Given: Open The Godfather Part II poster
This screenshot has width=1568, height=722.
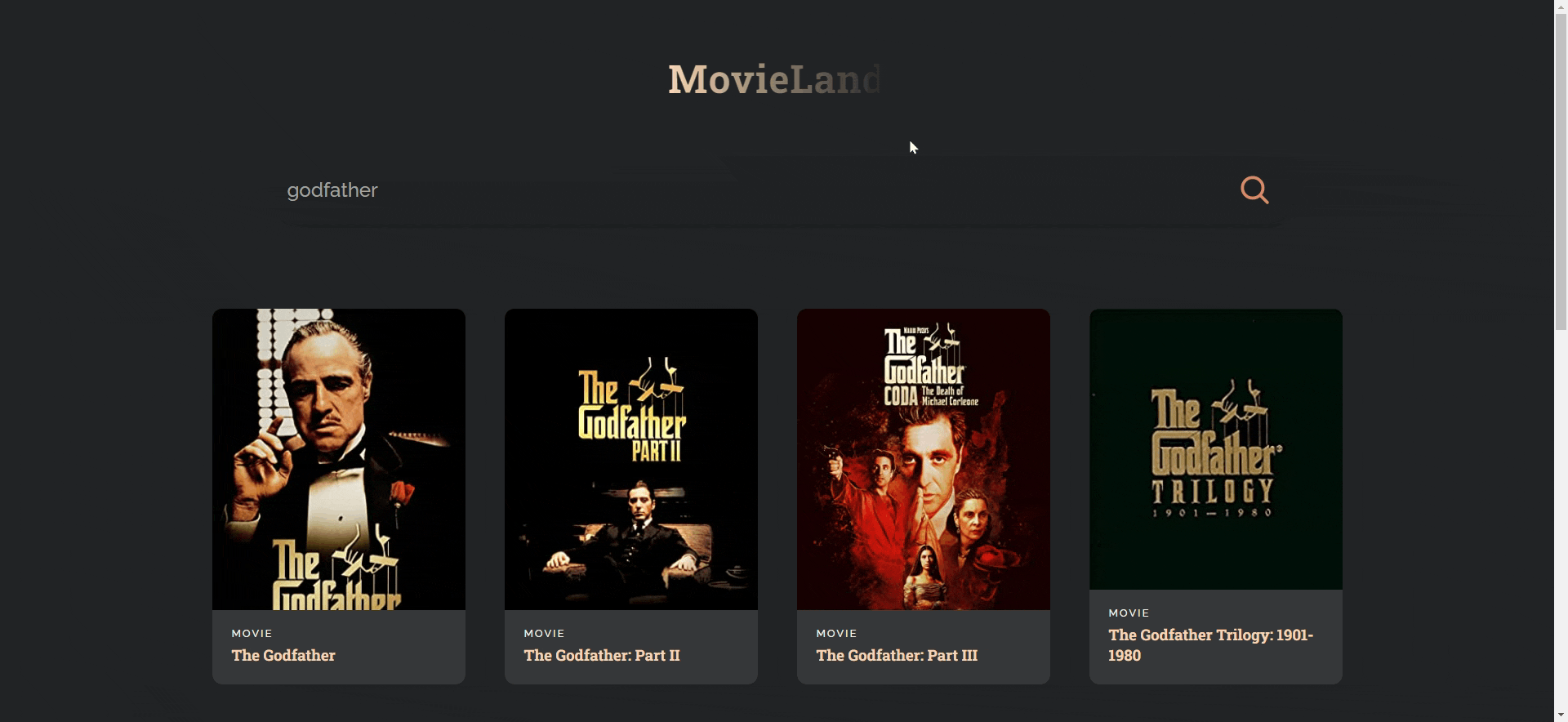Looking at the screenshot, I should click(x=631, y=459).
